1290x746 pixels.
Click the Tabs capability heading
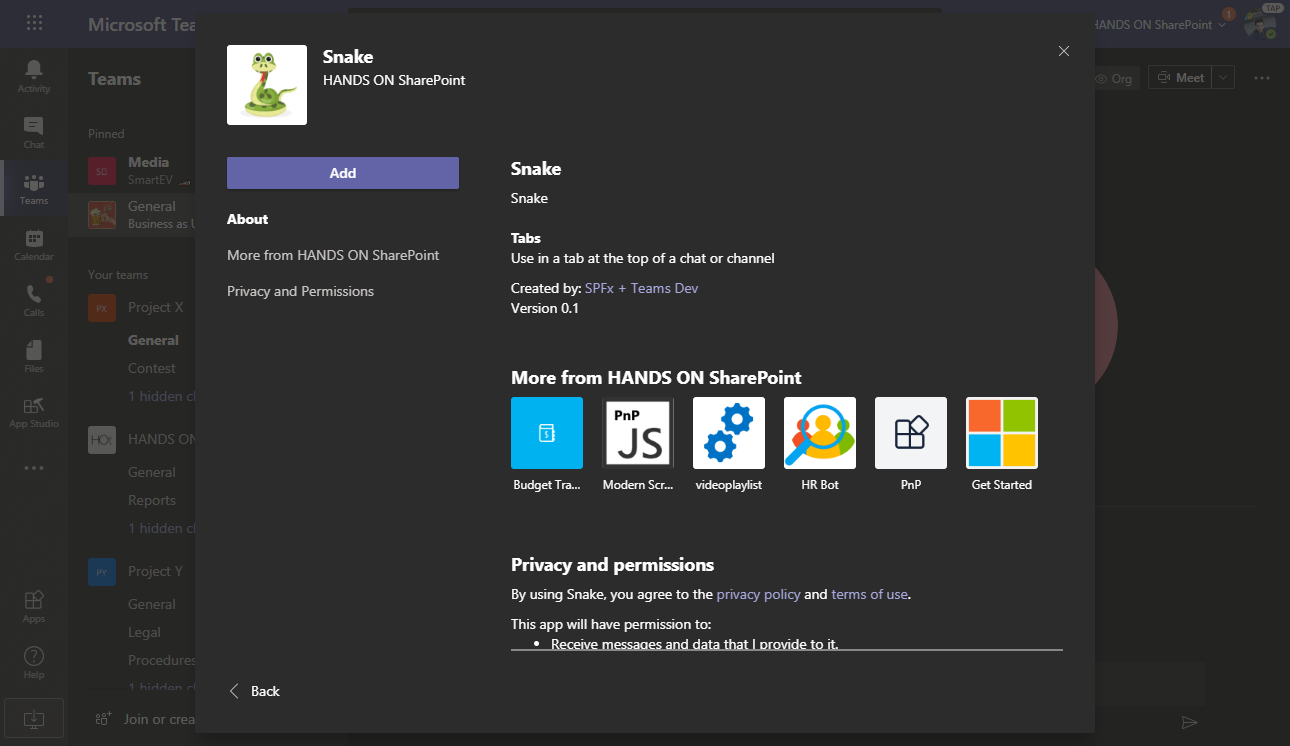(x=526, y=238)
